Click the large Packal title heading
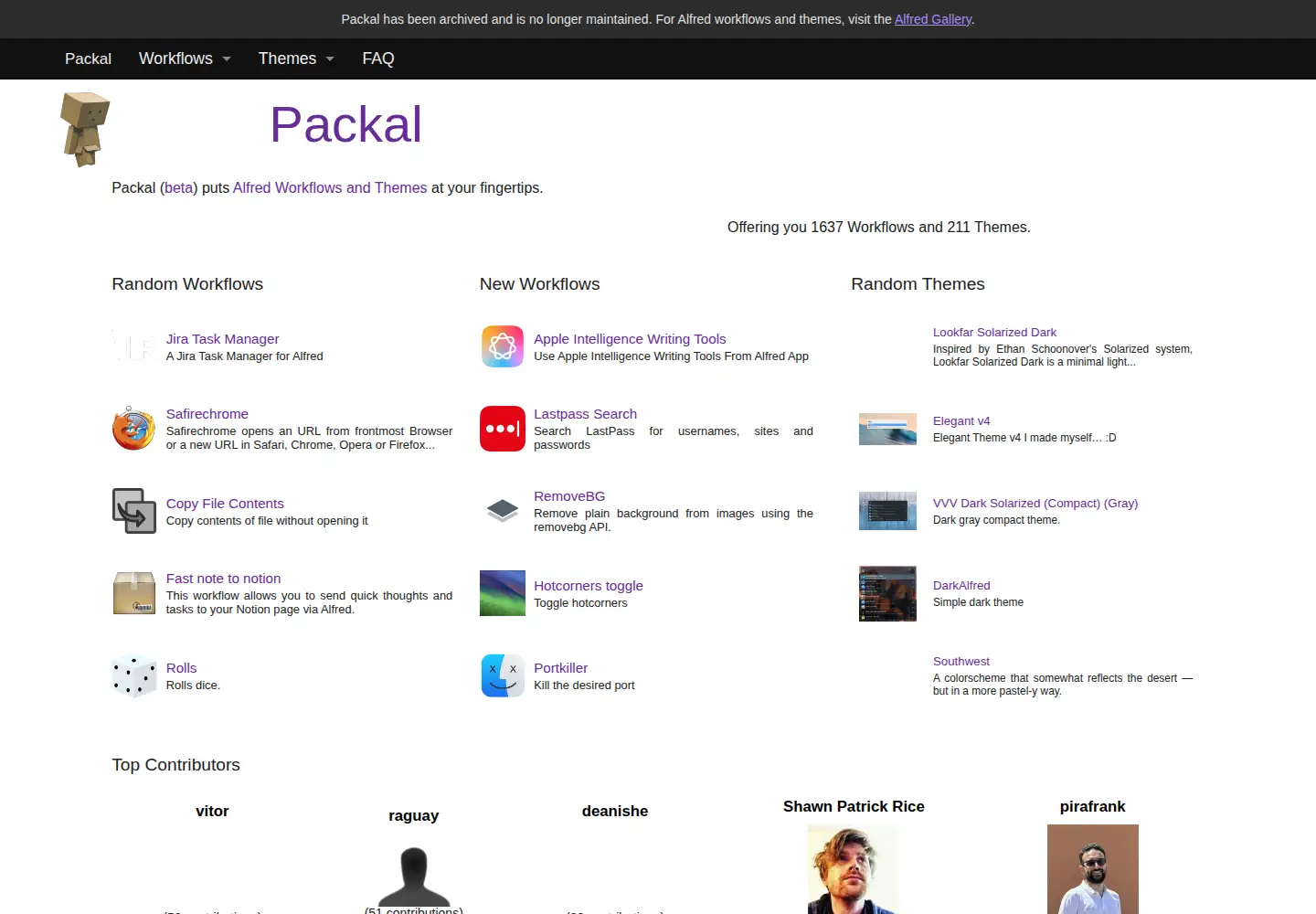1316x914 pixels. pyautogui.click(x=346, y=124)
